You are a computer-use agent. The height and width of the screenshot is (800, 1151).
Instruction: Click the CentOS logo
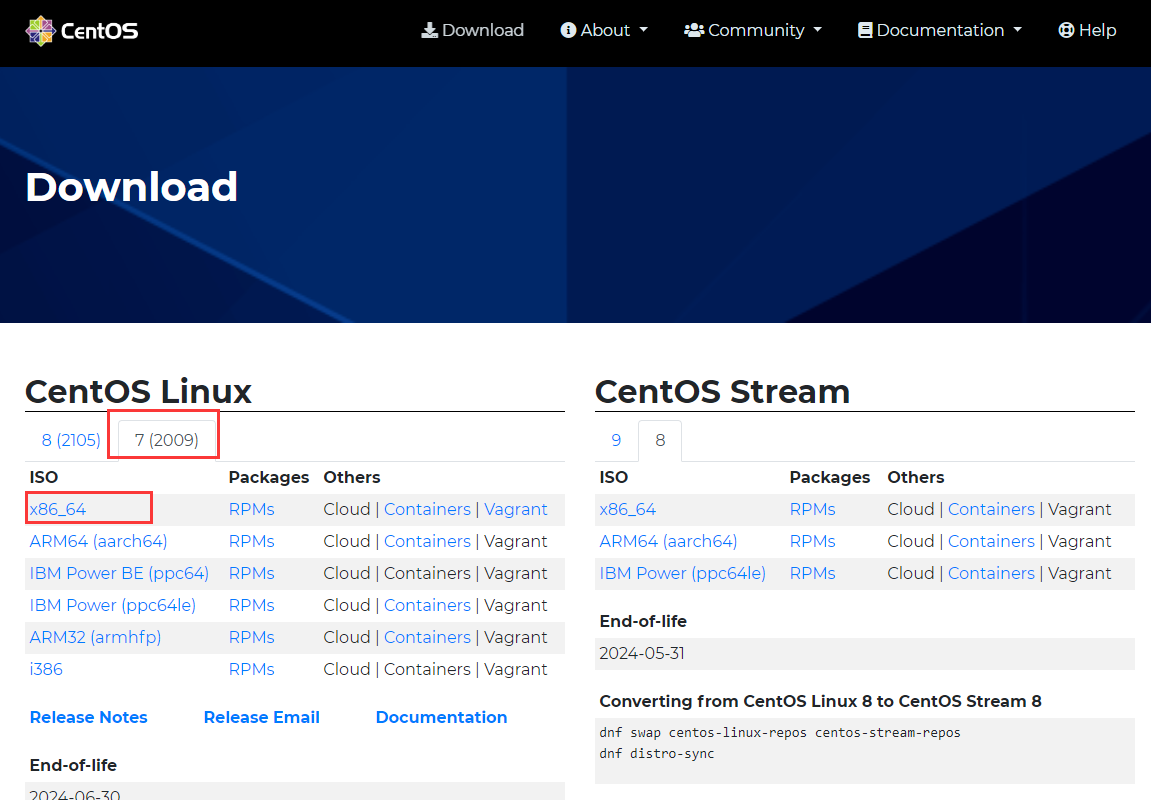[81, 31]
